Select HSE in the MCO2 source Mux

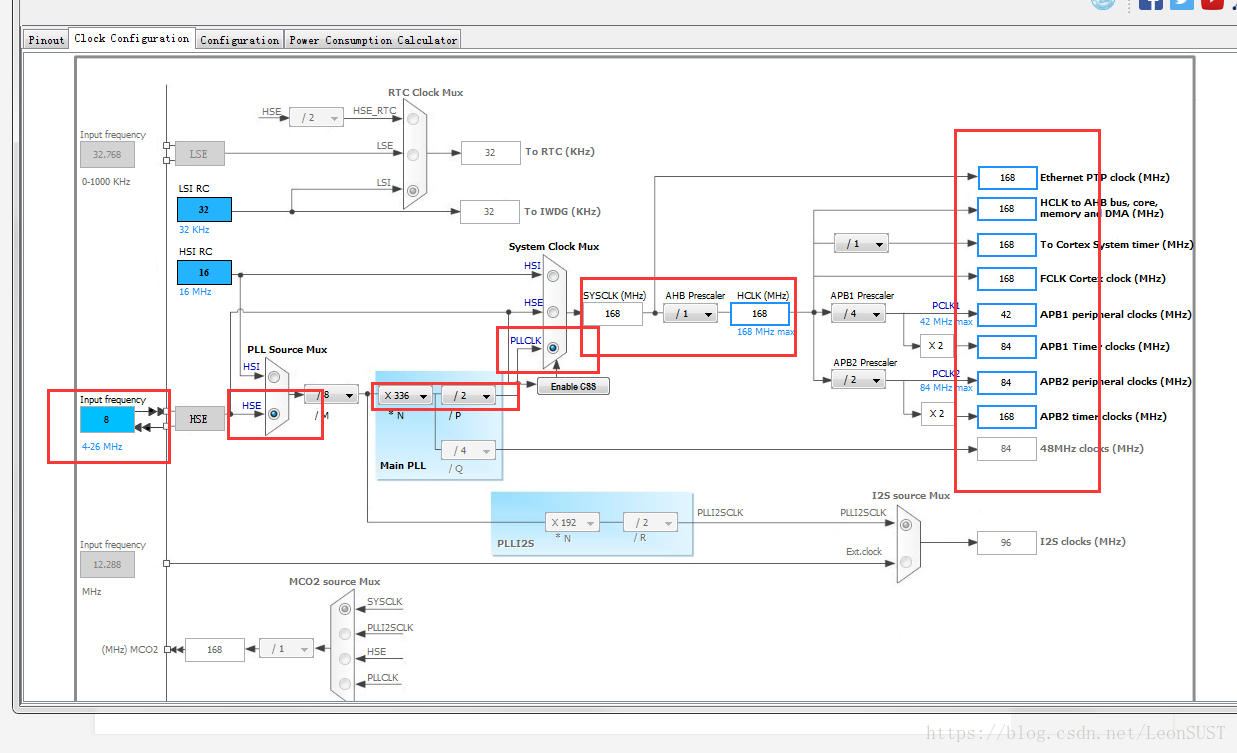pos(346,659)
